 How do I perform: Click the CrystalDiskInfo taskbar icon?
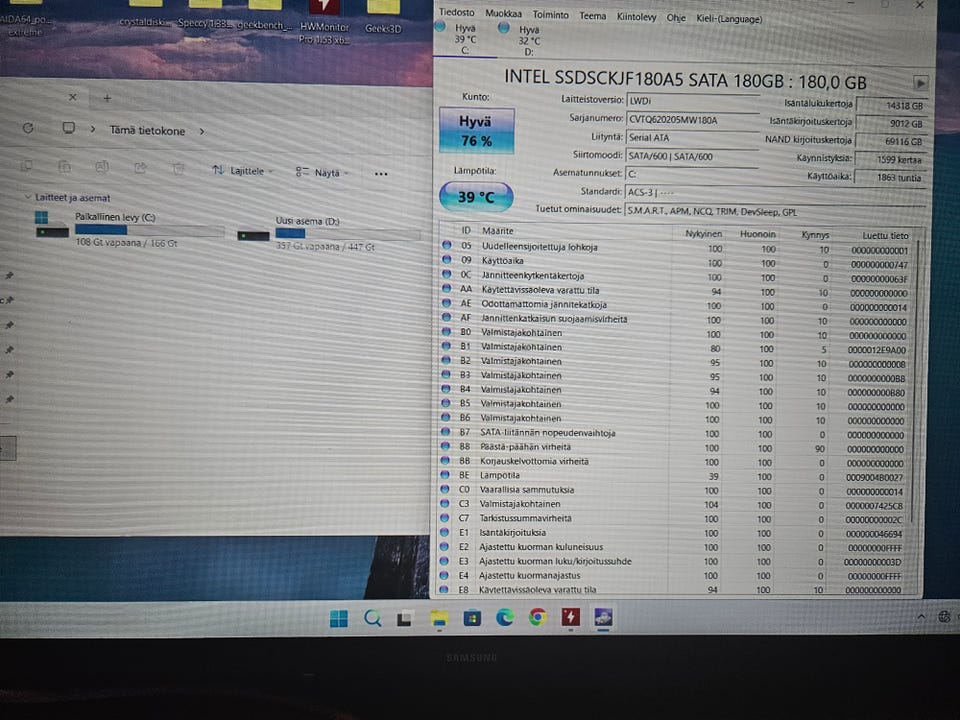point(603,617)
